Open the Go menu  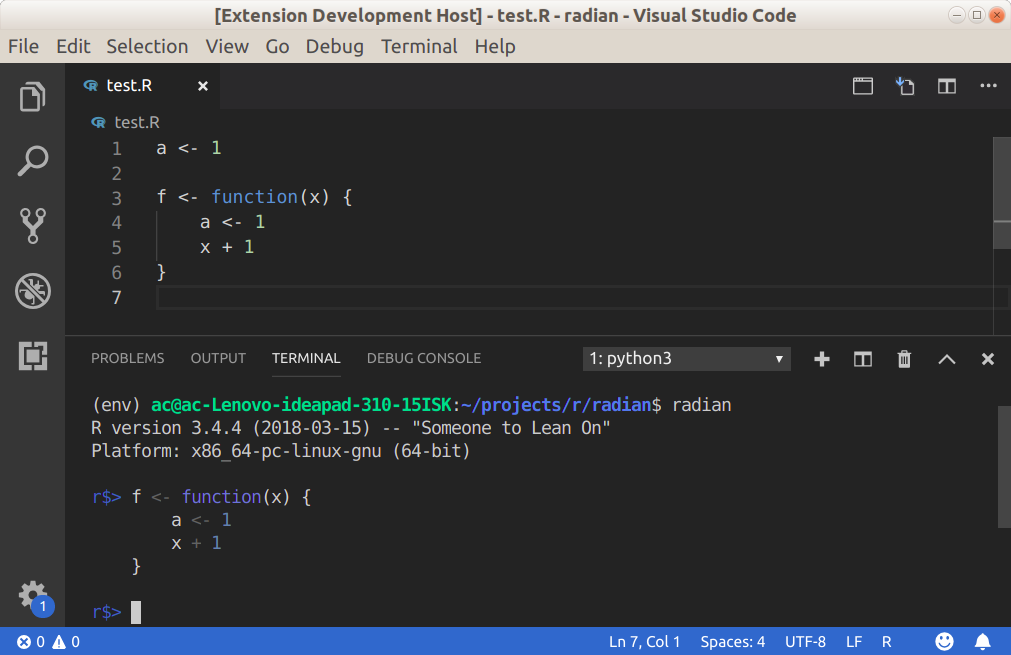tap(277, 46)
